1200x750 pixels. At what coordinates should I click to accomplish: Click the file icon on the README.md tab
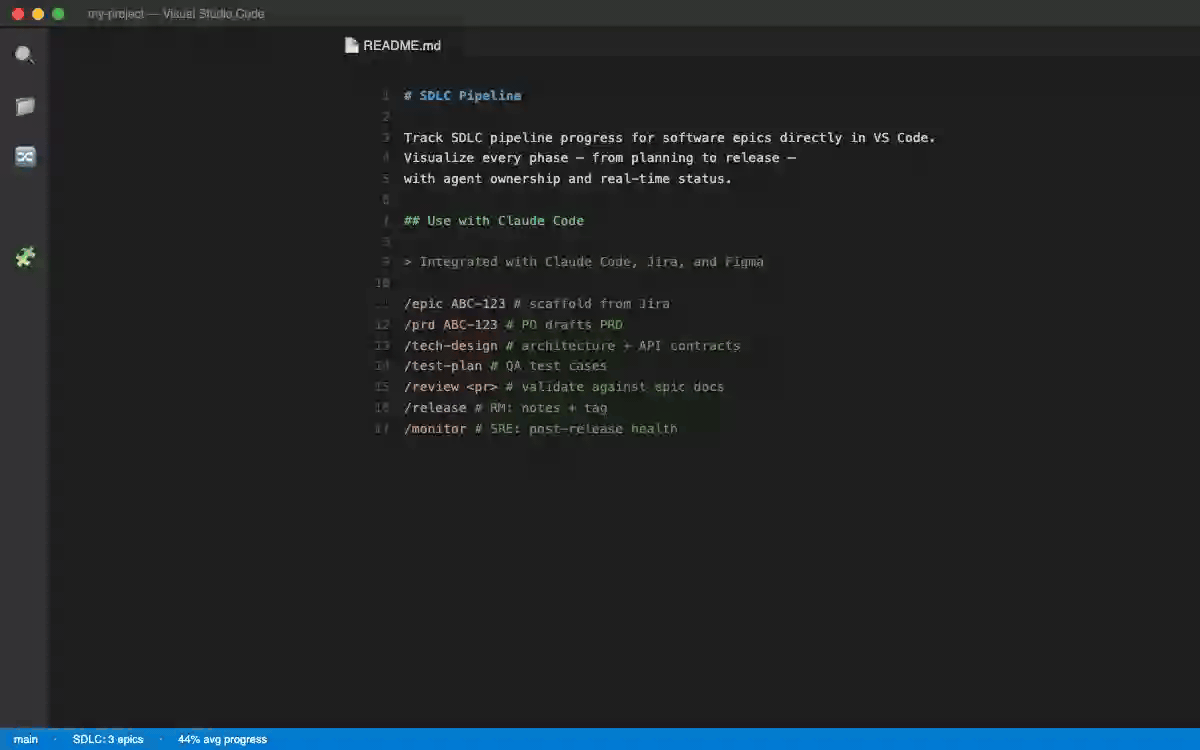tap(351, 44)
